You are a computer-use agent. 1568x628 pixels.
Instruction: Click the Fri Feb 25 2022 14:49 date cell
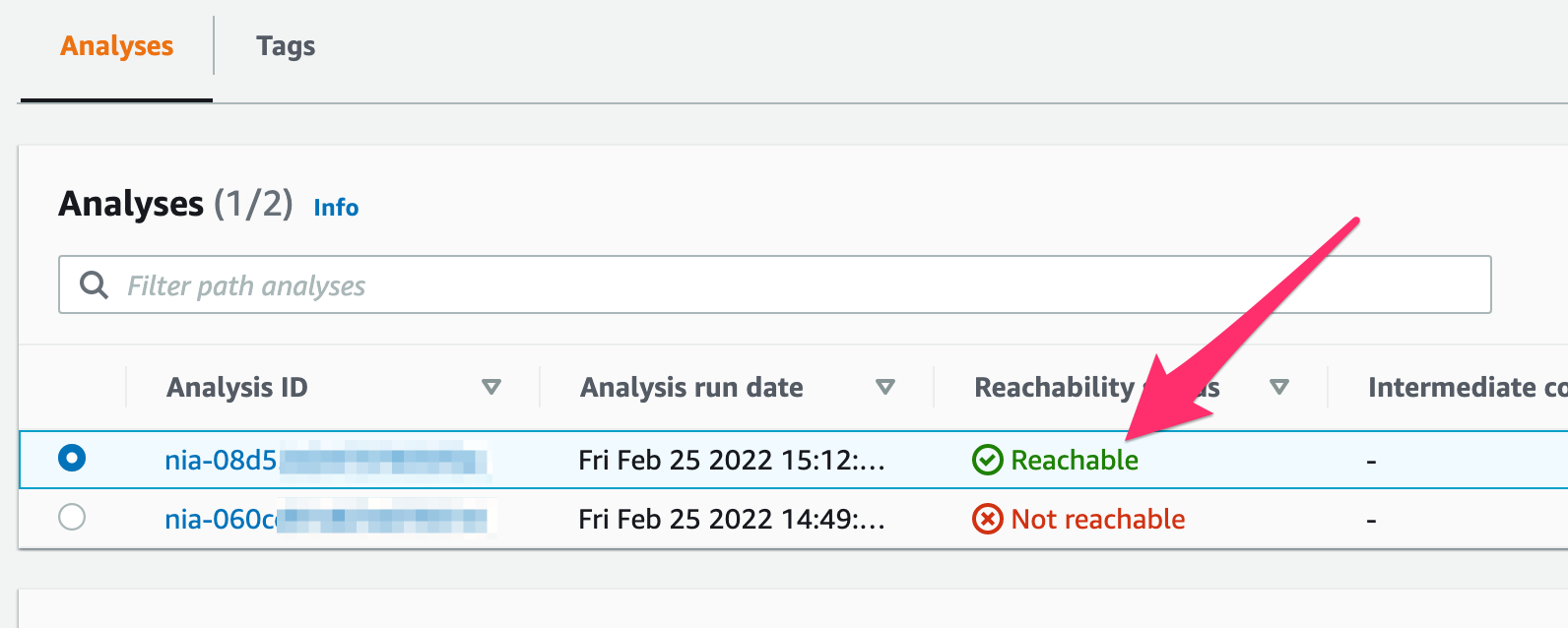pos(731,519)
